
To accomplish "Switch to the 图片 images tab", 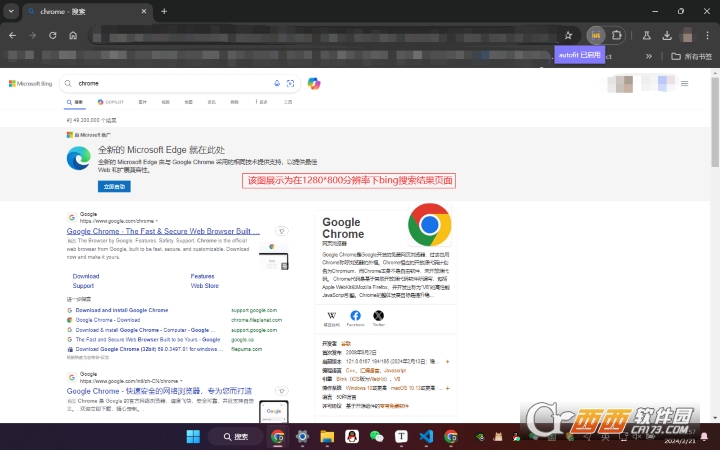I will tap(143, 102).
